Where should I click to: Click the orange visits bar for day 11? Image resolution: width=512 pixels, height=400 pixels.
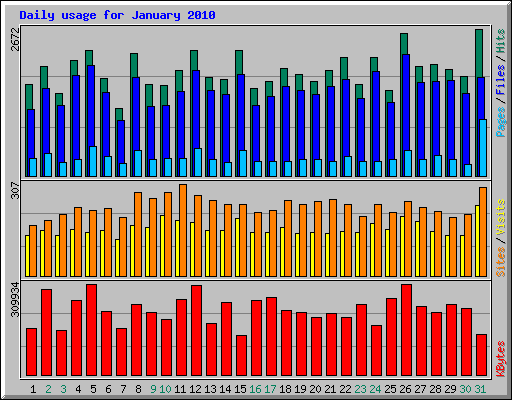[x=183, y=230]
